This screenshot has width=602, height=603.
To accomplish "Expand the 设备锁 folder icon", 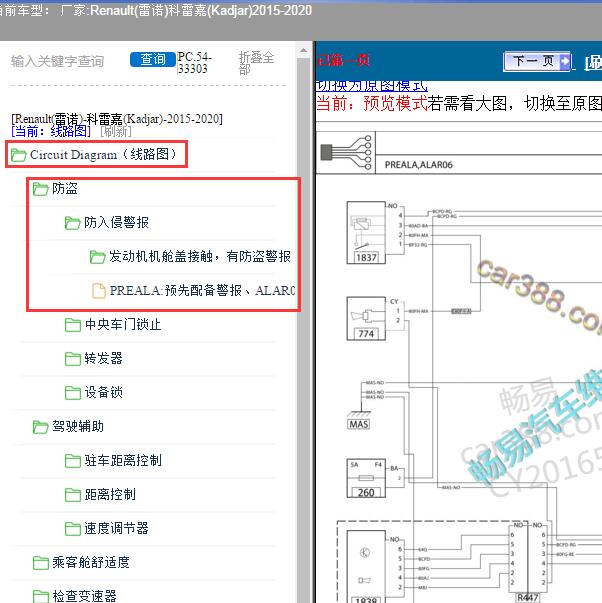I will [73, 393].
